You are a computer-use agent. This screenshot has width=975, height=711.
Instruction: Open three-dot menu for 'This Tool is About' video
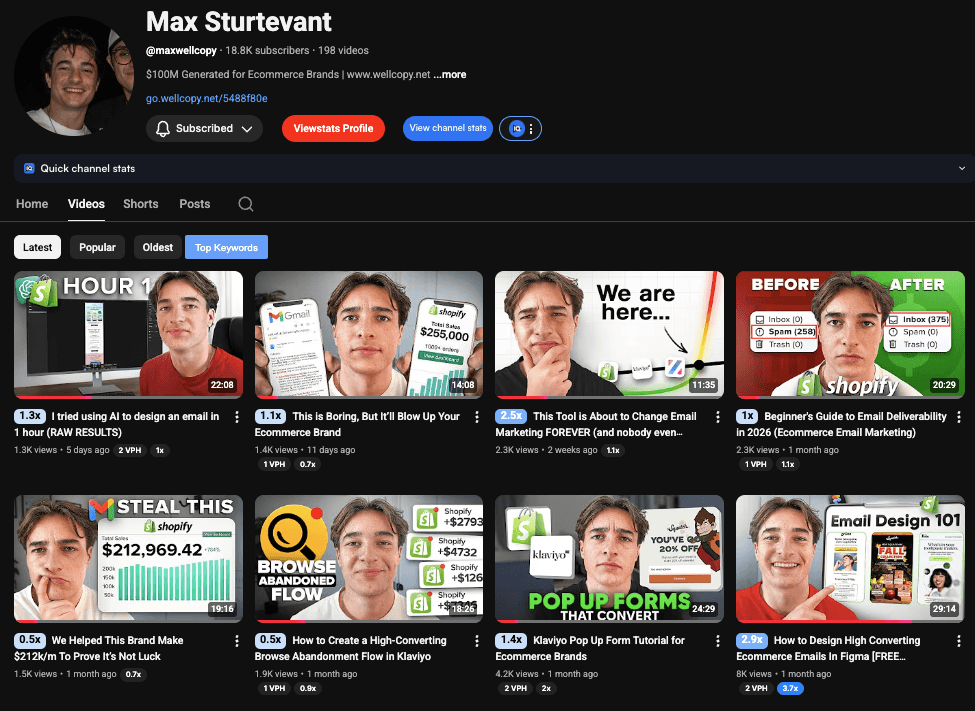(x=718, y=417)
